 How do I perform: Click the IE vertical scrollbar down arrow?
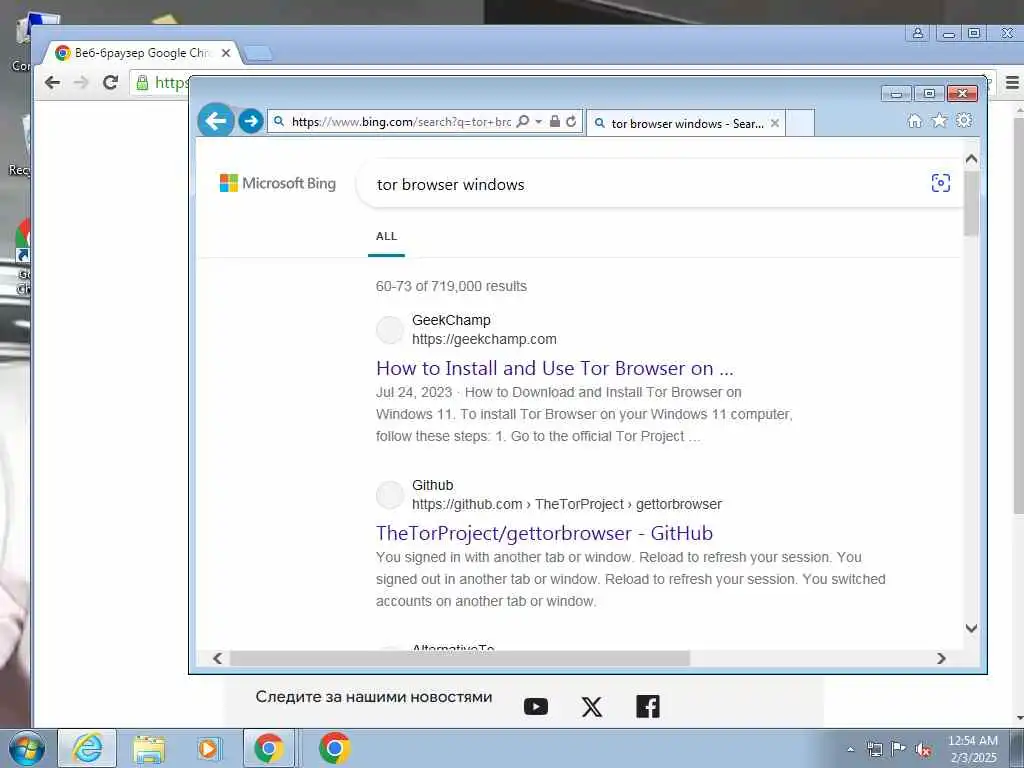(971, 628)
